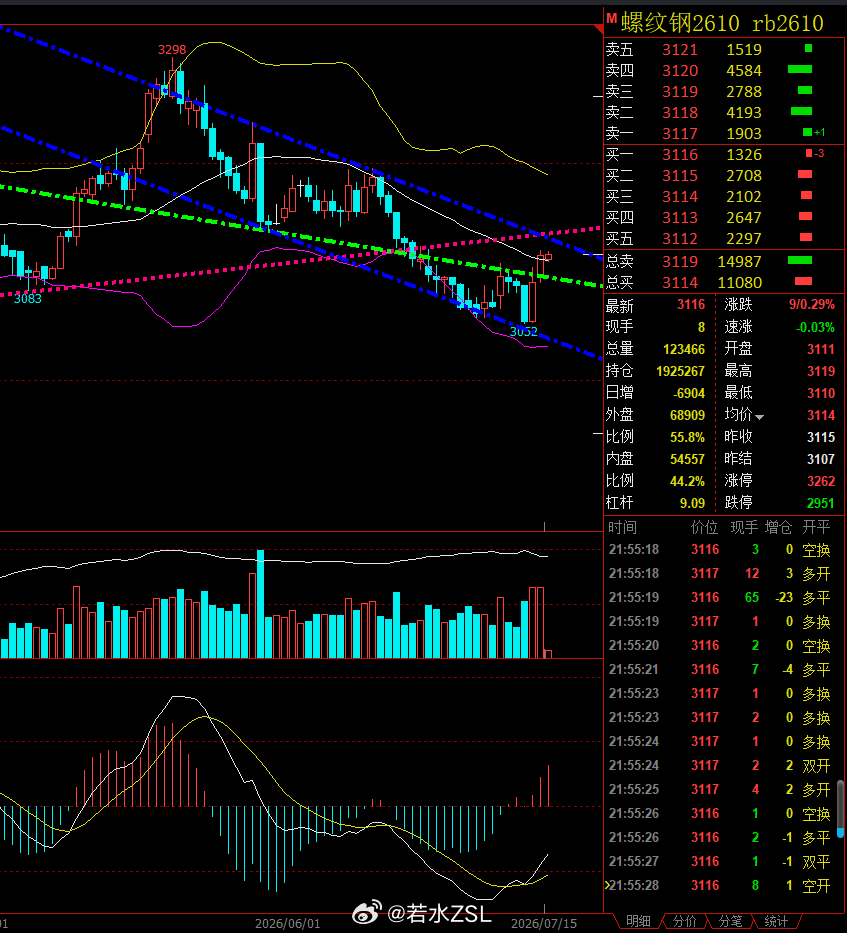
Task: Click the 外盘 value 68909
Action: pos(687,415)
